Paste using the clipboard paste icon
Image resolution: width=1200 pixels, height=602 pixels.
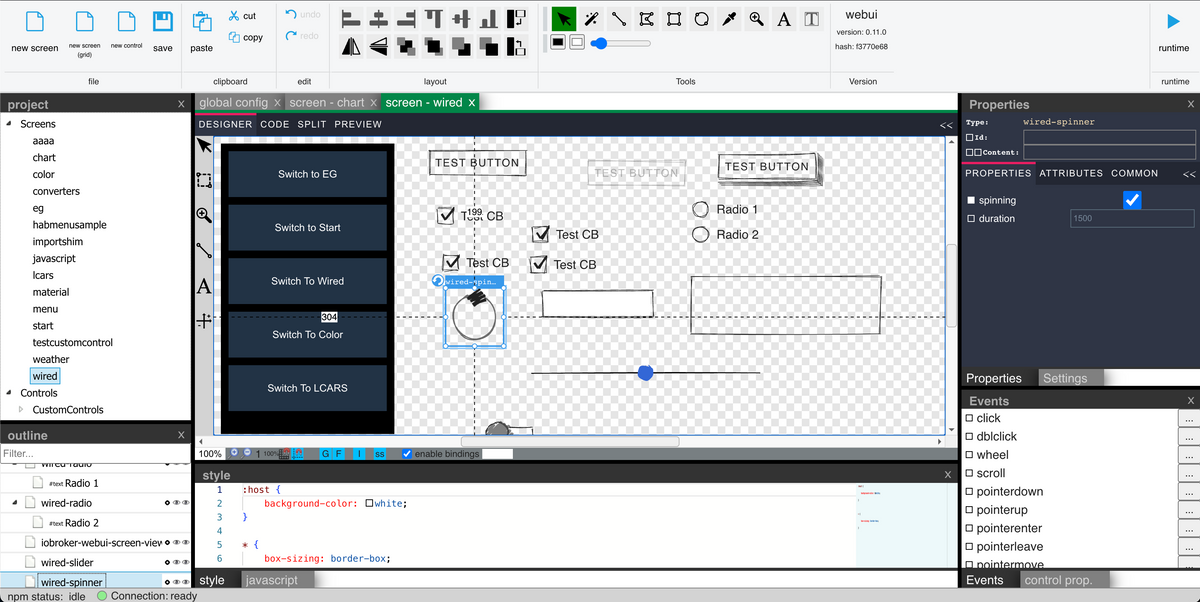202,22
